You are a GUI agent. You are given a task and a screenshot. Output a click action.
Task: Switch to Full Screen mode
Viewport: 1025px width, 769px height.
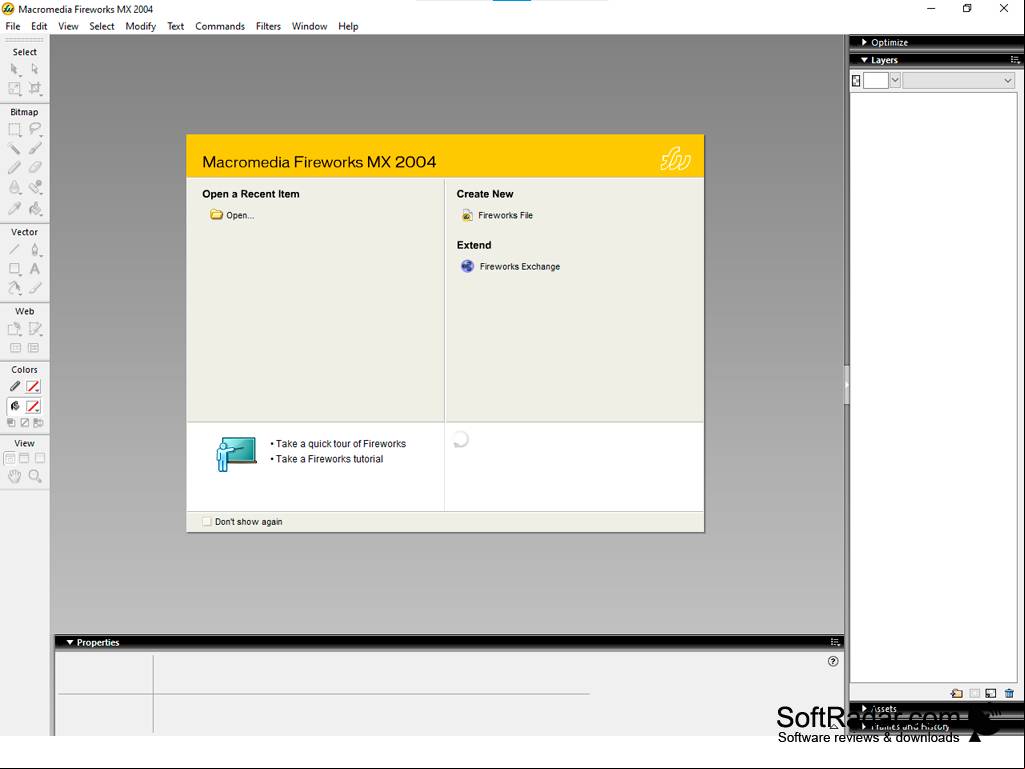[40, 458]
